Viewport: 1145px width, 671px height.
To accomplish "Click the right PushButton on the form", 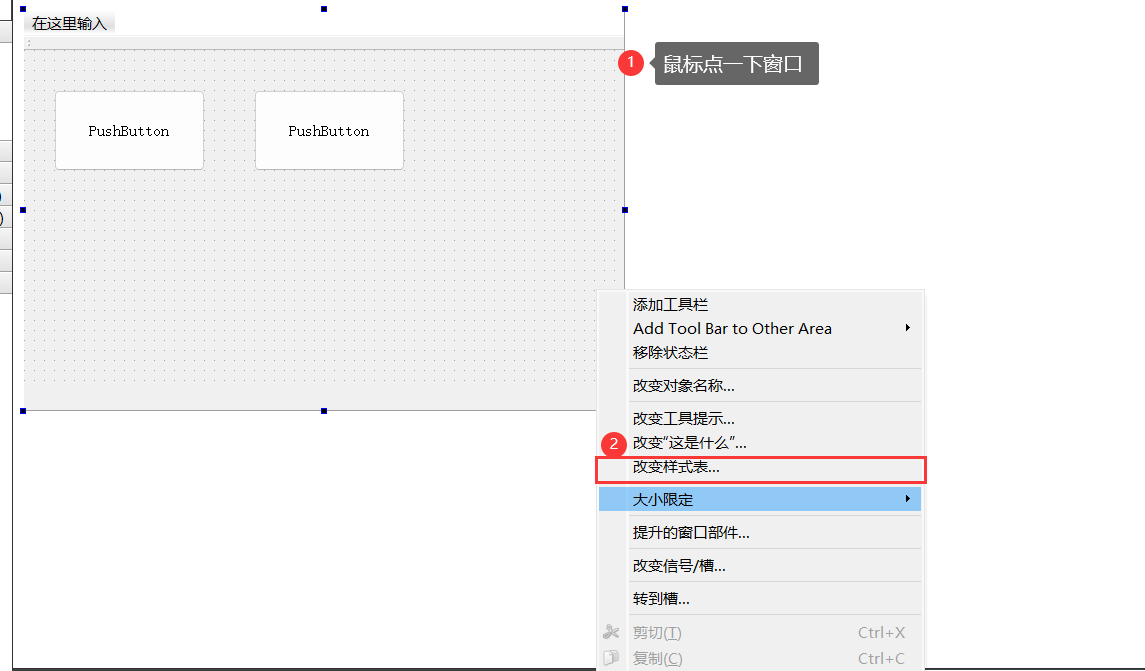I will [329, 130].
